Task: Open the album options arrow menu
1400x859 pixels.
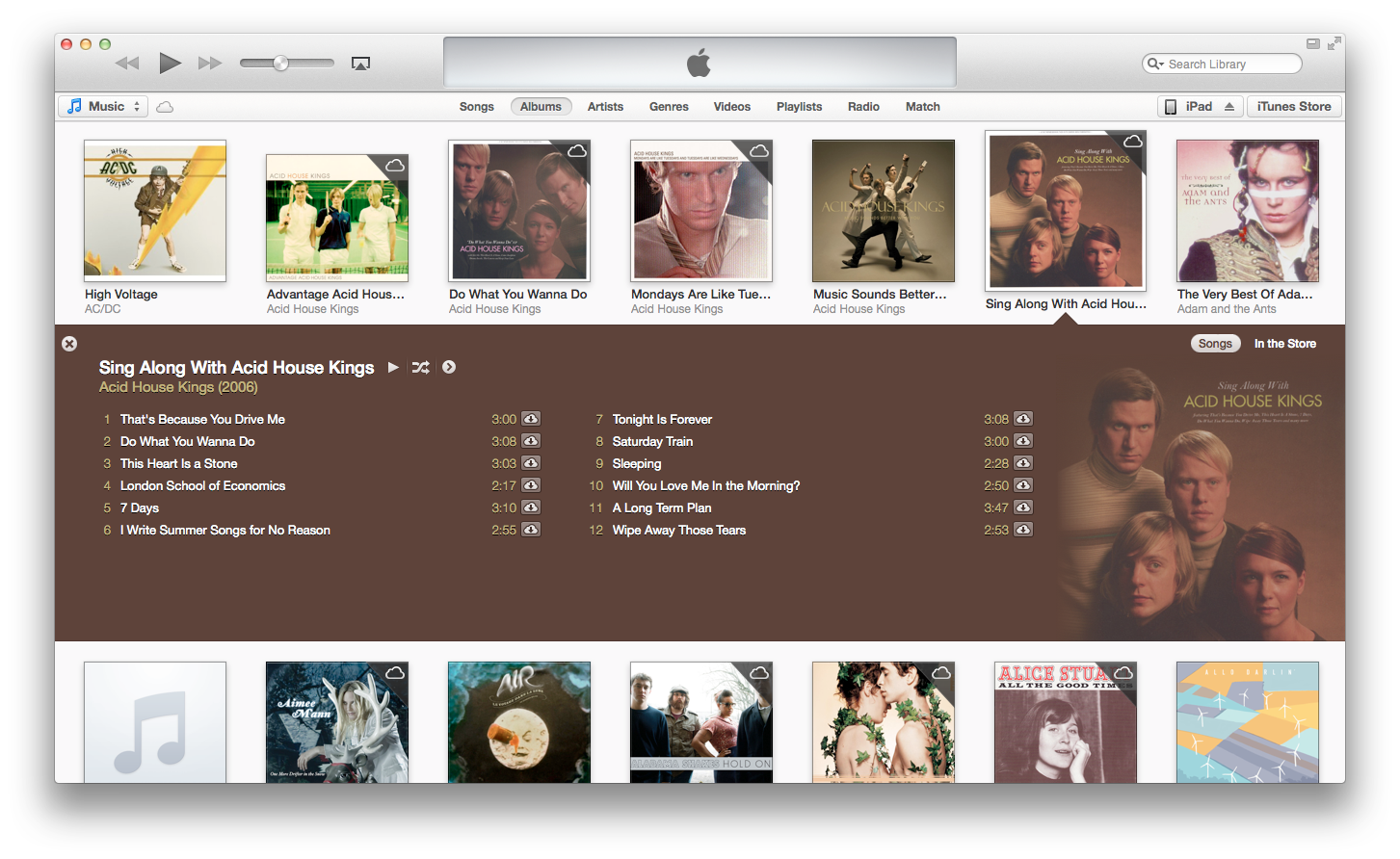Action: 449,367
